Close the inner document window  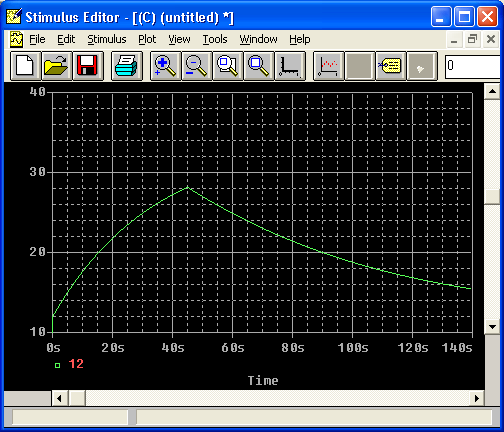click(x=491, y=39)
